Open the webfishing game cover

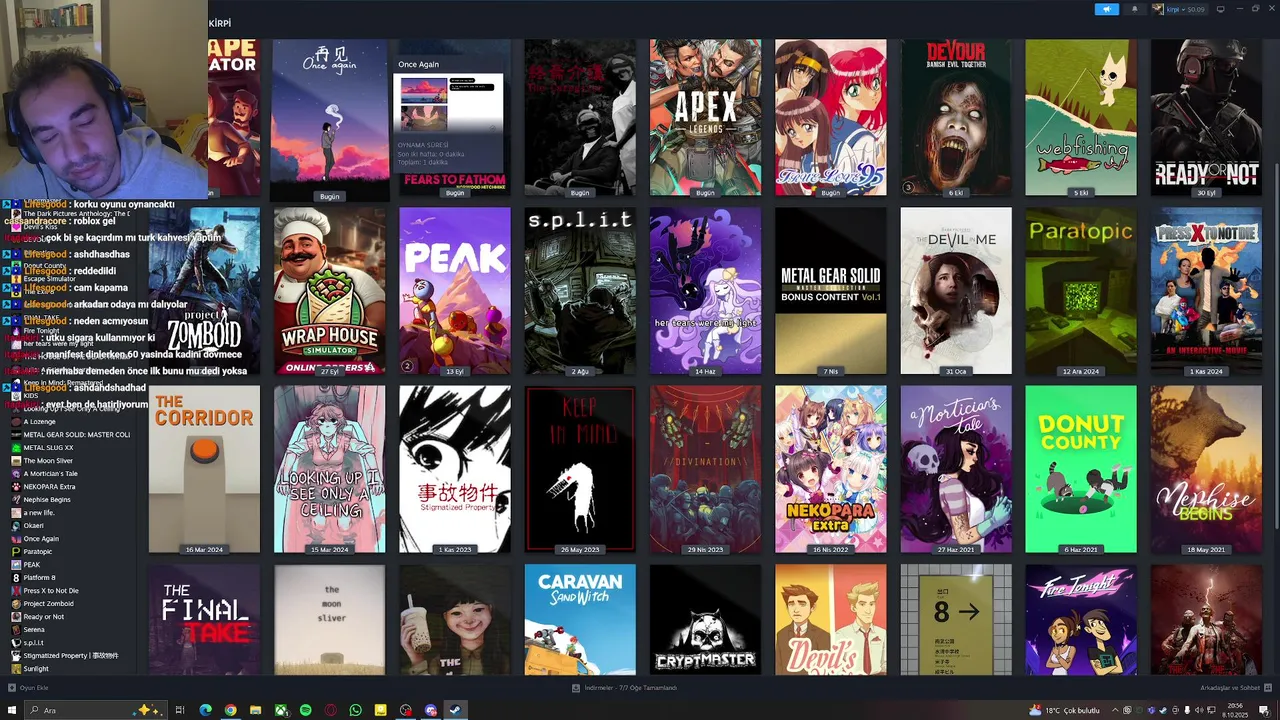pyautogui.click(x=1081, y=117)
